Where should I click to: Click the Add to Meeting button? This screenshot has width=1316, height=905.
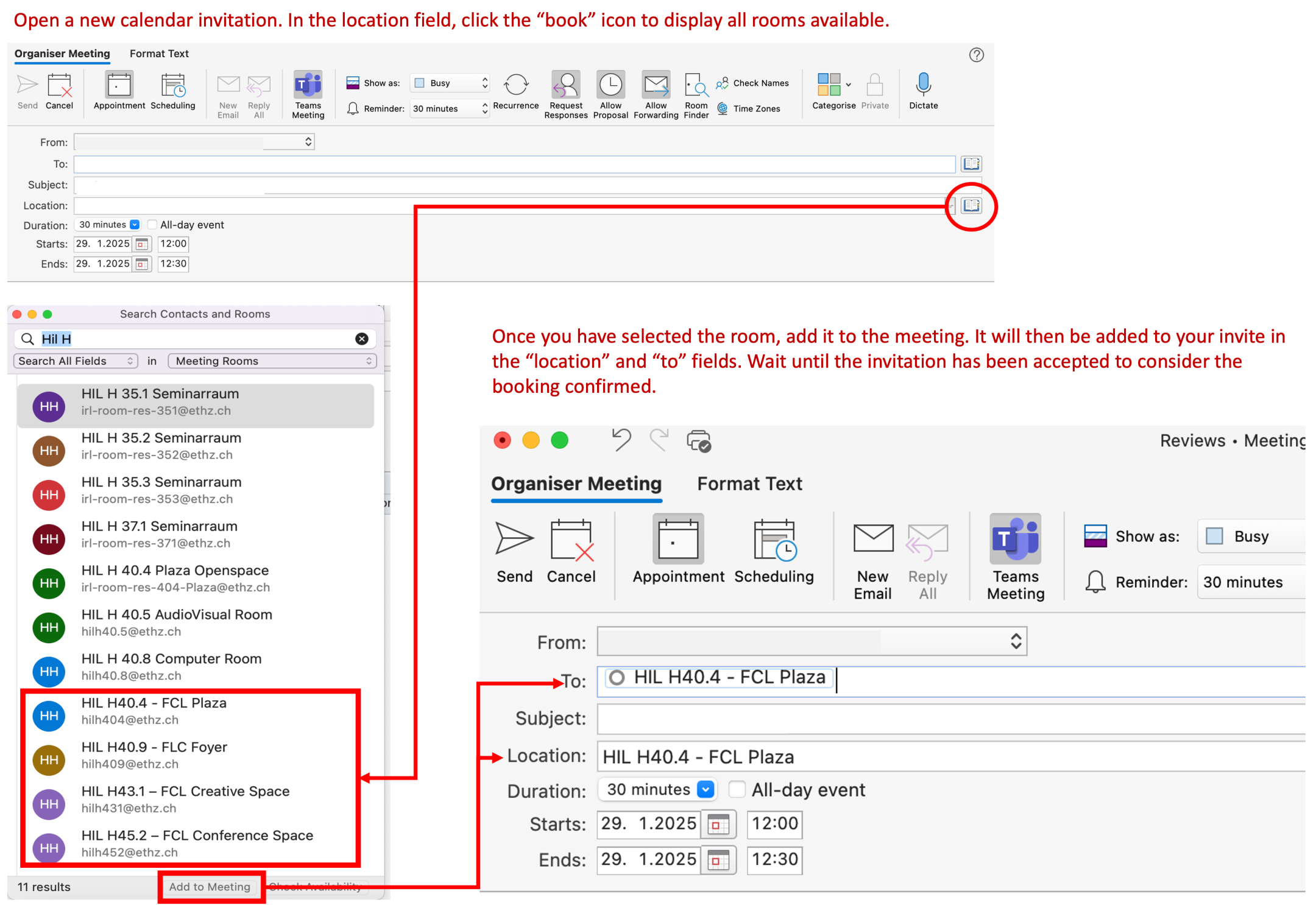tap(210, 887)
